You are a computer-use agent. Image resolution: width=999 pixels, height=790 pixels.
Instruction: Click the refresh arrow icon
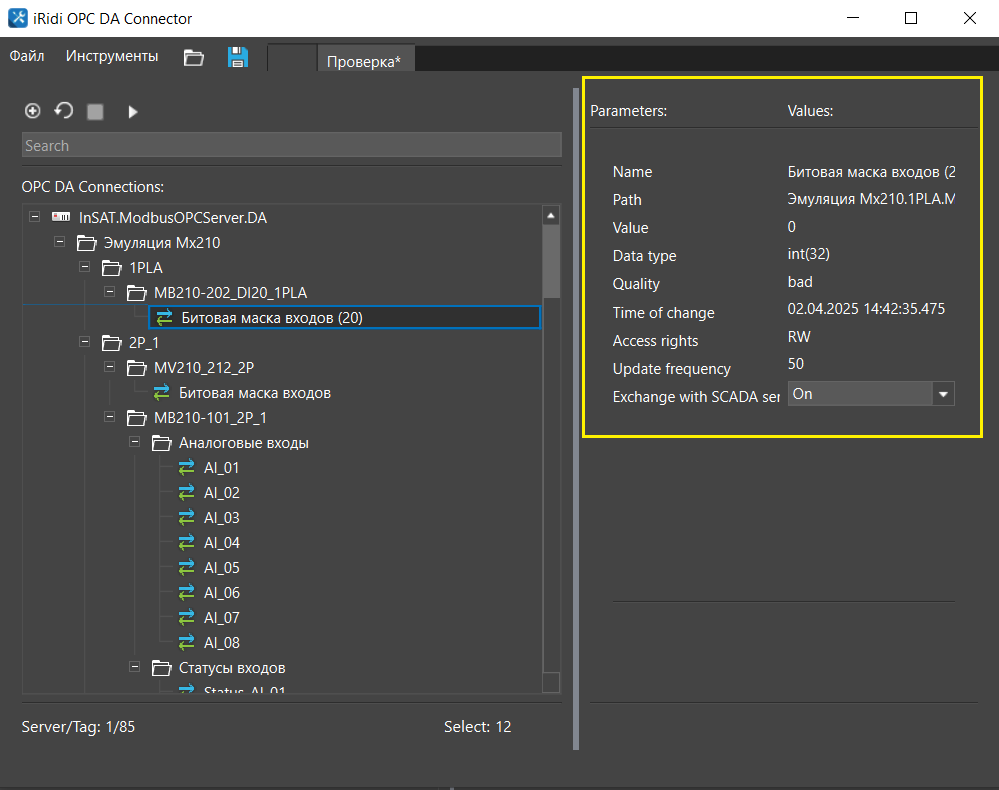[x=63, y=111]
